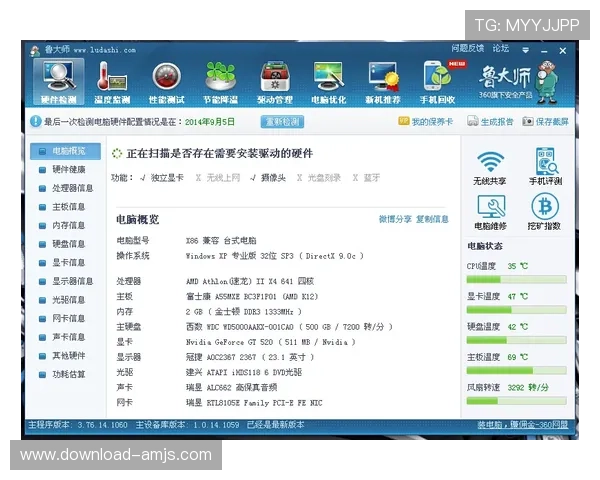Viewport: 600px width, 480px height.
Task: Select 硬盘信息 sidebar item
Action: coord(65,244)
